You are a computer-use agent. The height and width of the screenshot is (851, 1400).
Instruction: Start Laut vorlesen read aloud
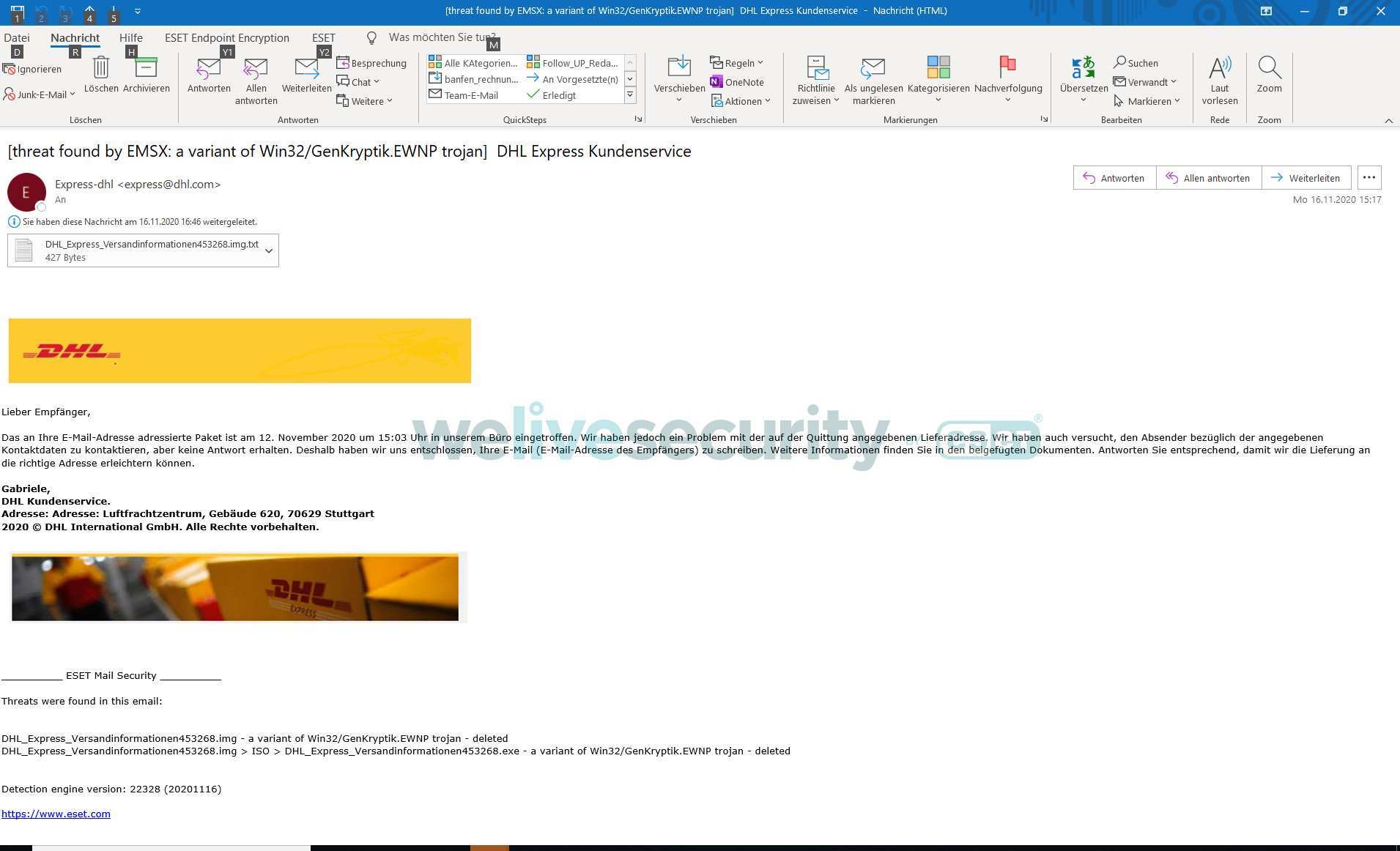(x=1219, y=69)
